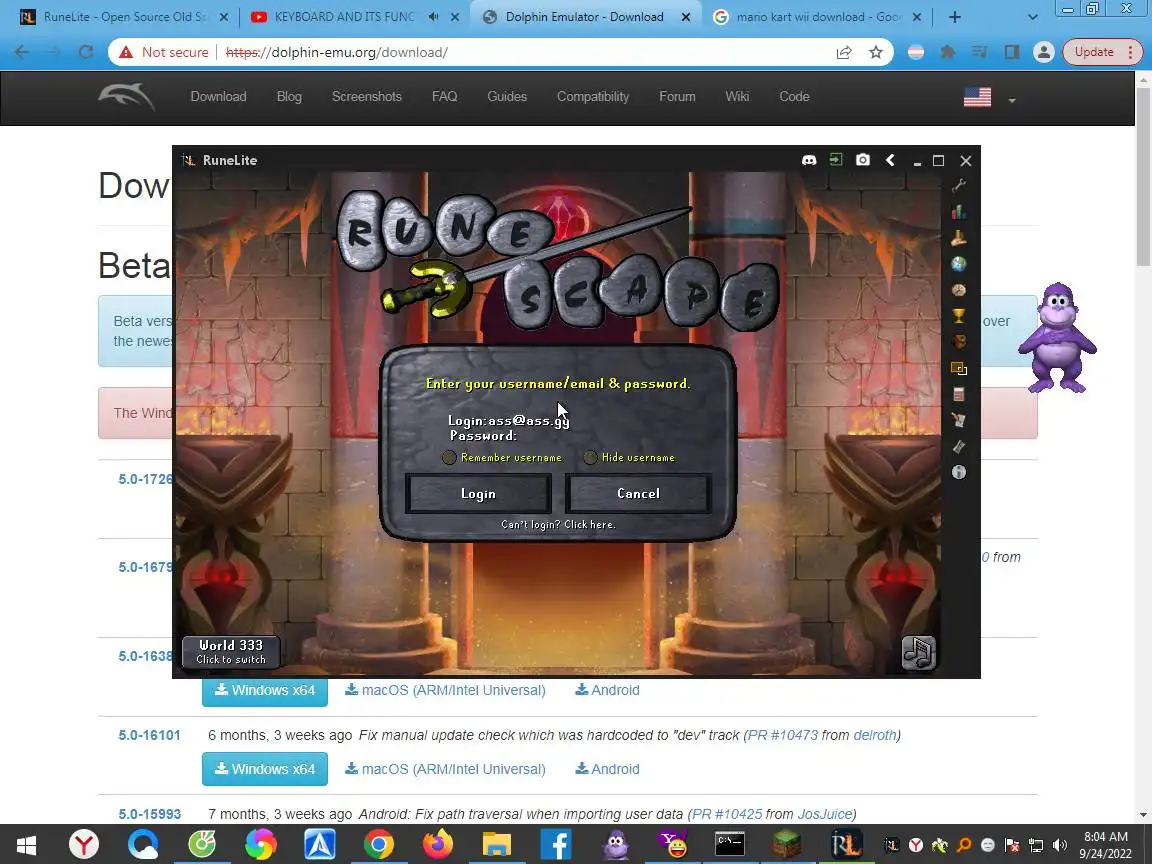Open 5.0-15993 version link

click(x=150, y=814)
